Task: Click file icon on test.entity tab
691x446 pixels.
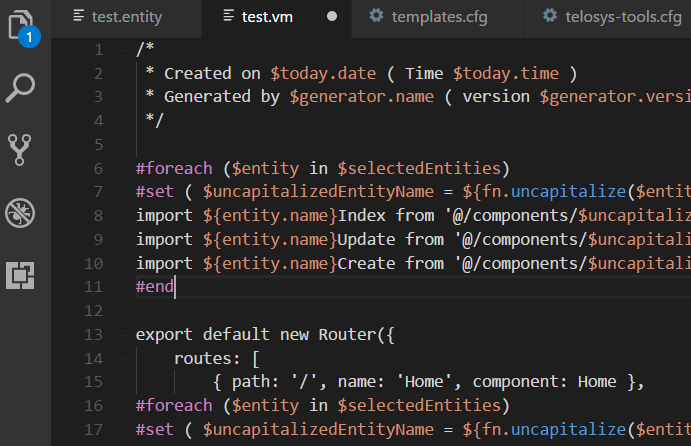Action: point(78,16)
